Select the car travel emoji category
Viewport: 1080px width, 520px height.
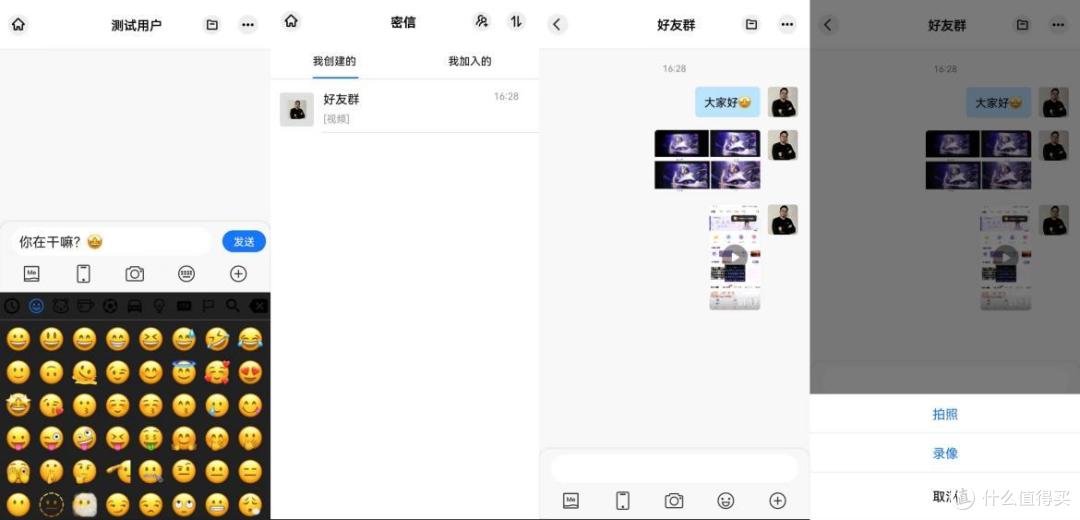[x=135, y=306]
